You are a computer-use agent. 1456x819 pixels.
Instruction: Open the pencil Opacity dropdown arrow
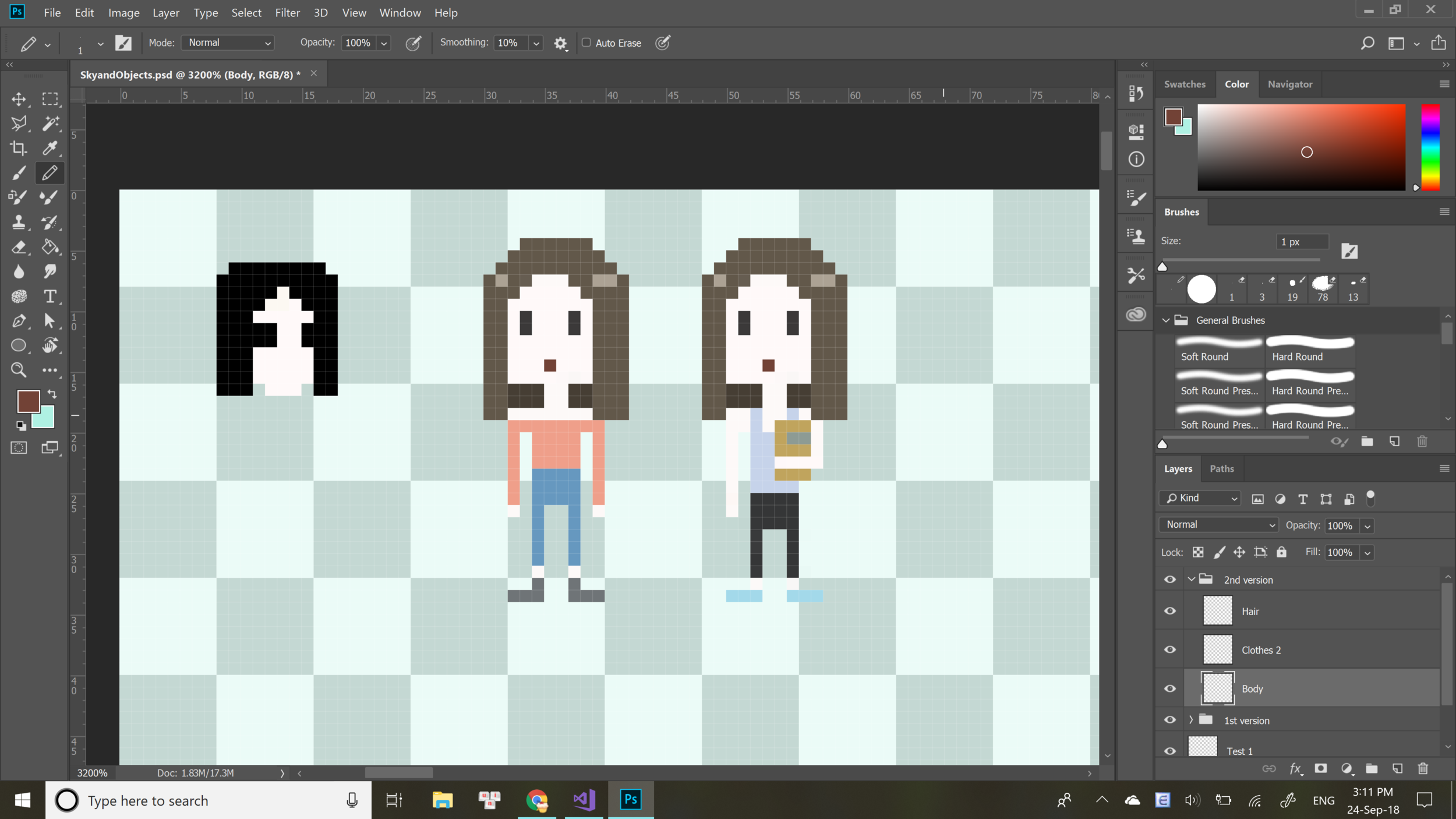pyautogui.click(x=384, y=43)
